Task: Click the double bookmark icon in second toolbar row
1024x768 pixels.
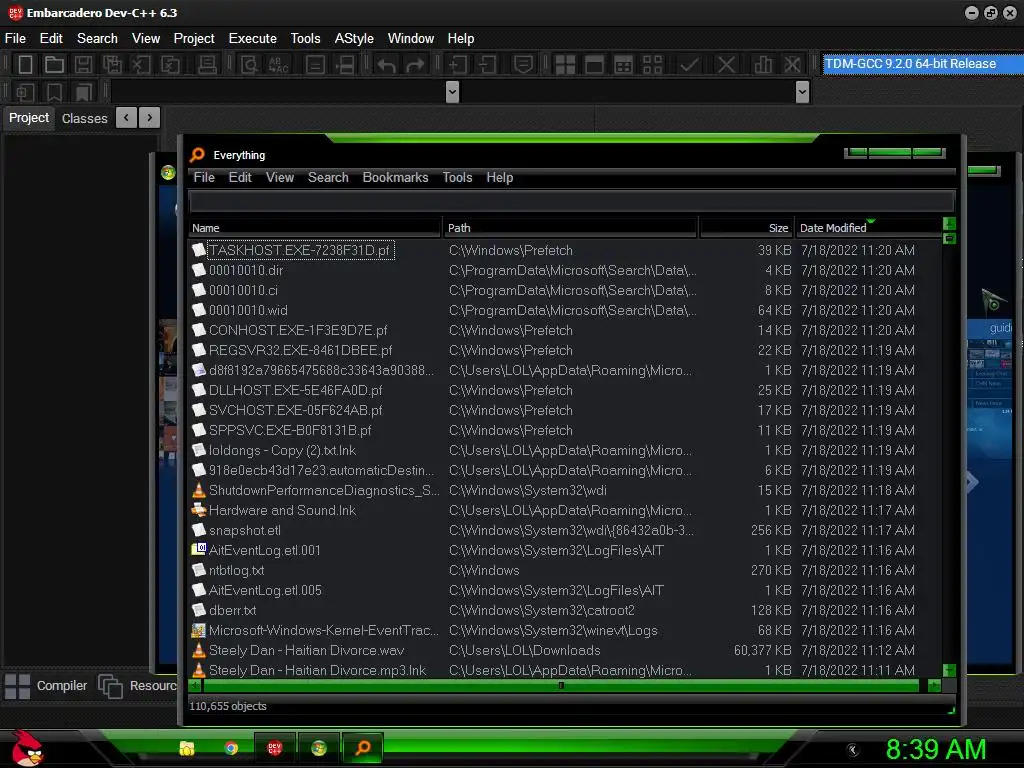Action: (x=83, y=92)
